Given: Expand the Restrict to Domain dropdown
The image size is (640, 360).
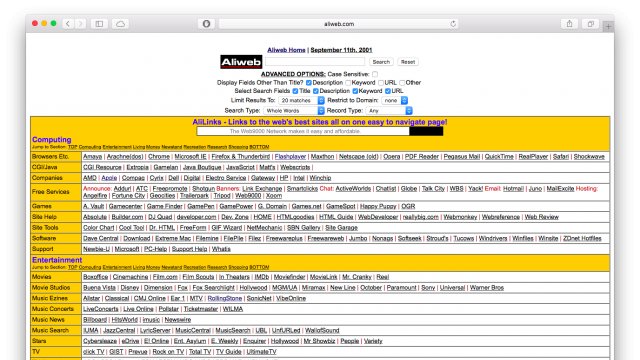Looking at the screenshot, I should (x=395, y=100).
